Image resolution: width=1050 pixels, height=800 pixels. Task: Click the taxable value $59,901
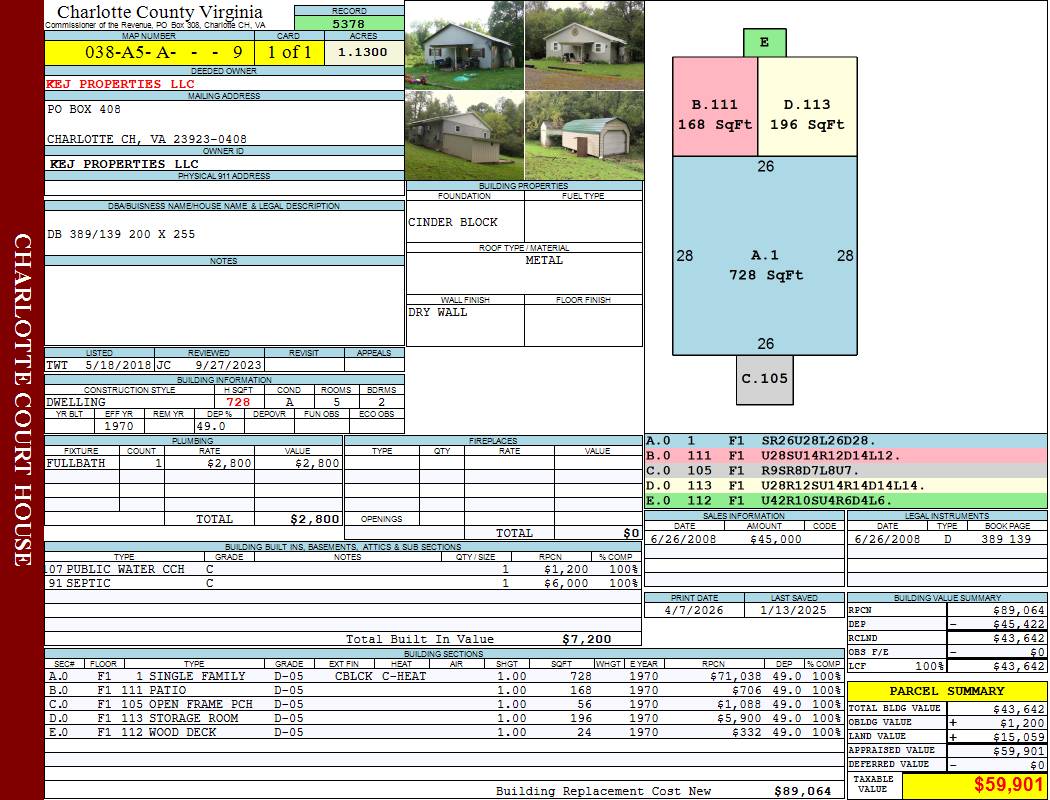(x=974, y=784)
